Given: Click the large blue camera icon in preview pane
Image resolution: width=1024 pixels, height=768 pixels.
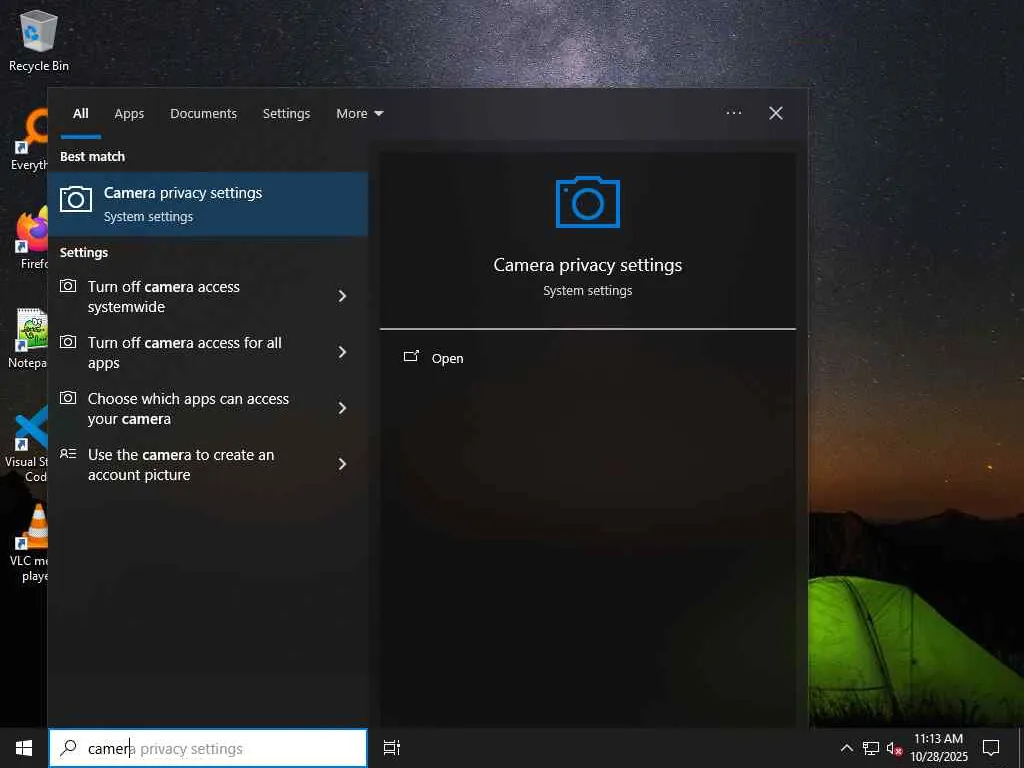Looking at the screenshot, I should (588, 202).
